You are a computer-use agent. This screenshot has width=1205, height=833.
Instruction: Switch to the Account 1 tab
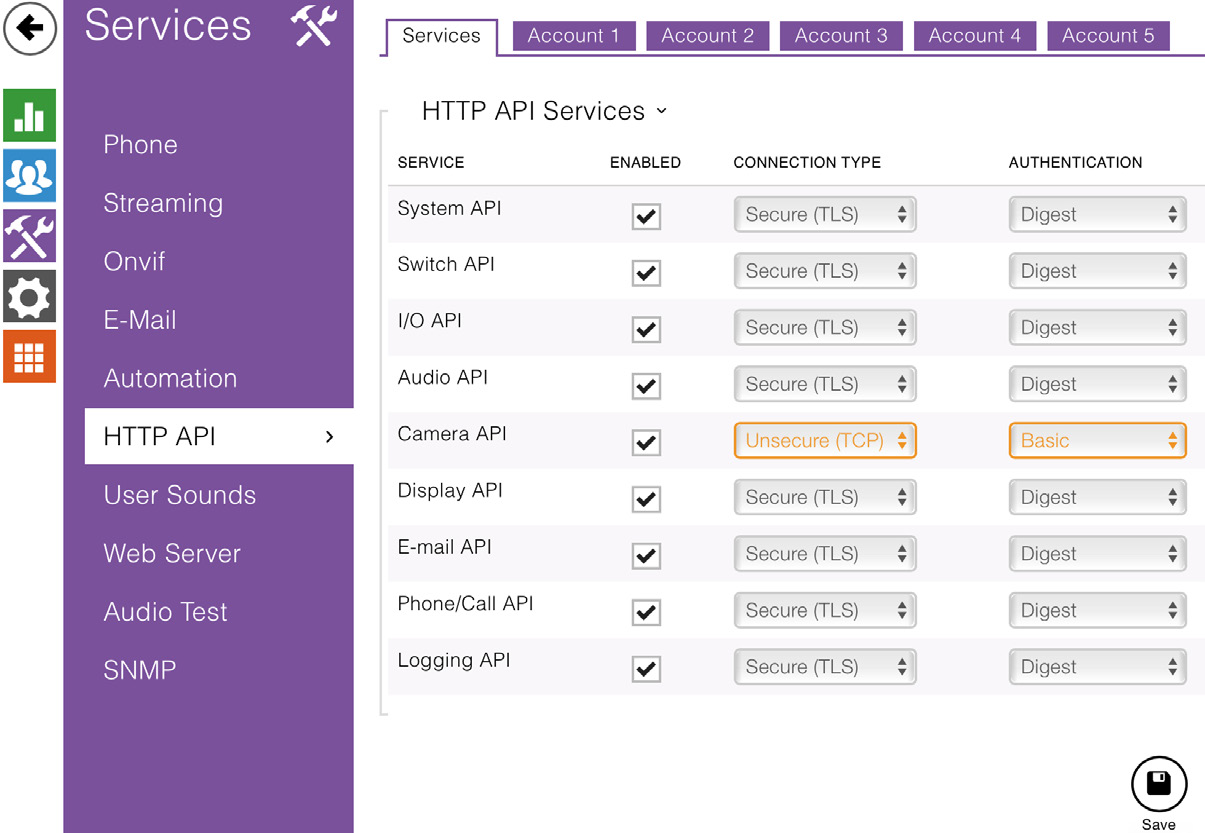[x=574, y=36]
